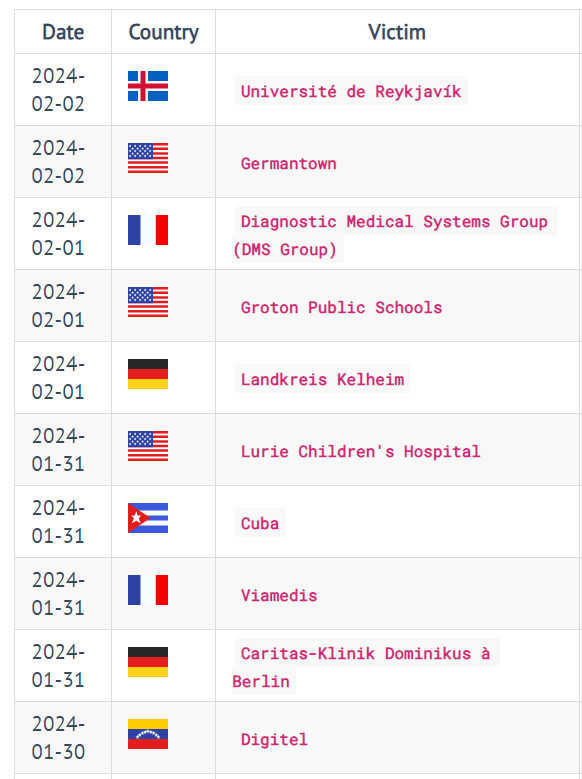The width and height of the screenshot is (582, 779).
Task: Click the Iceland flag icon
Action: (x=148, y=86)
